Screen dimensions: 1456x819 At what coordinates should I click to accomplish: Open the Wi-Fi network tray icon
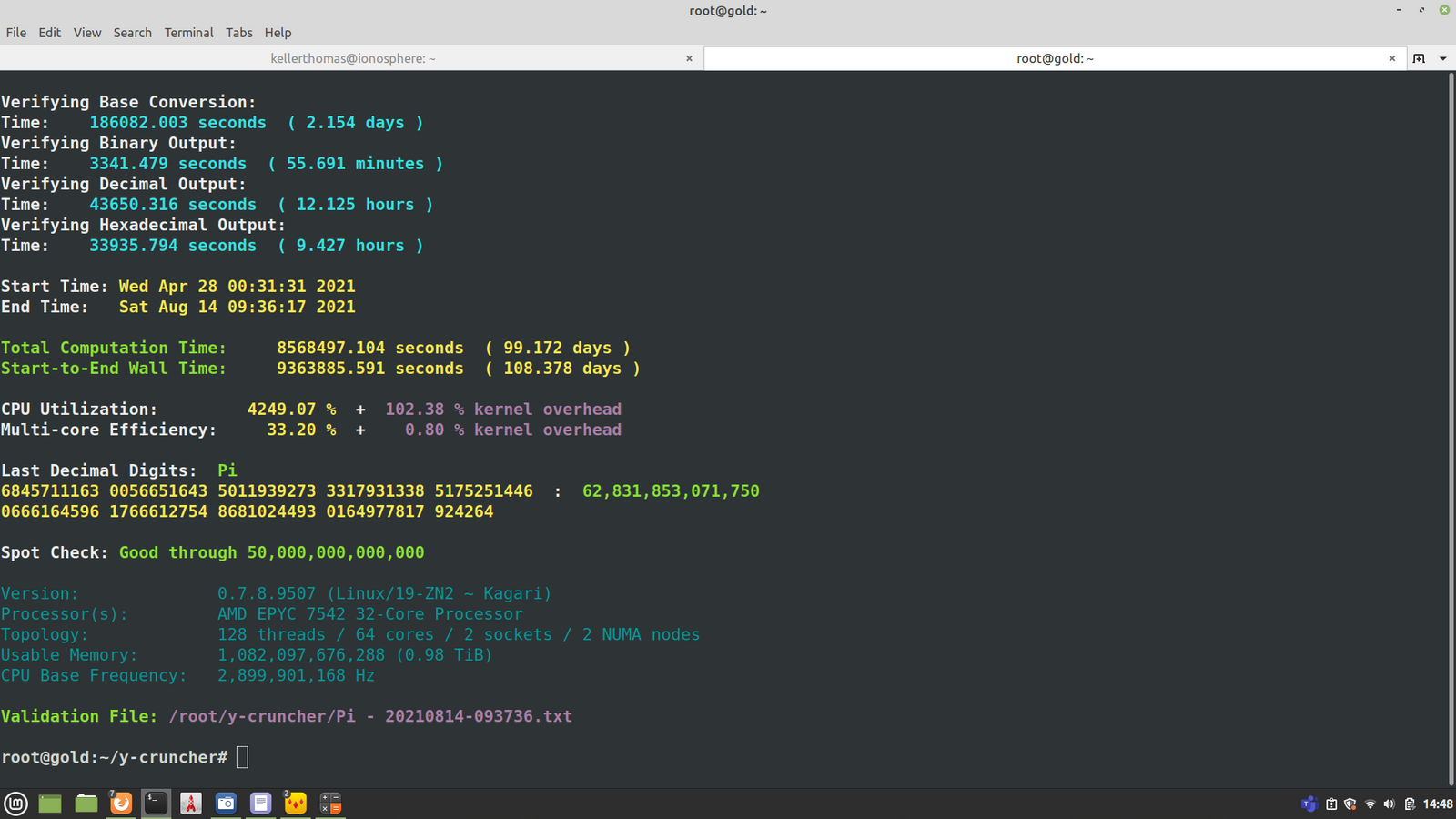pos(1370,804)
